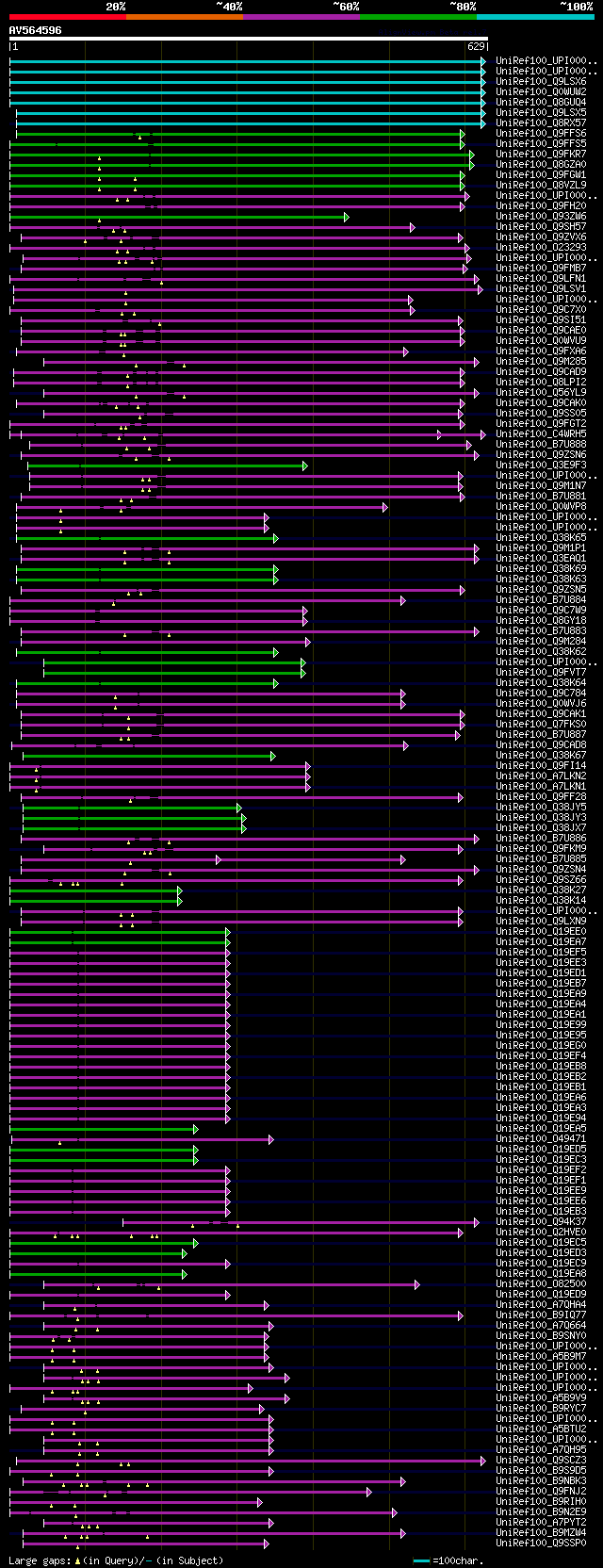Select the UniRef100_Q19E99 label
603x1568 pixels.
point(541,1025)
